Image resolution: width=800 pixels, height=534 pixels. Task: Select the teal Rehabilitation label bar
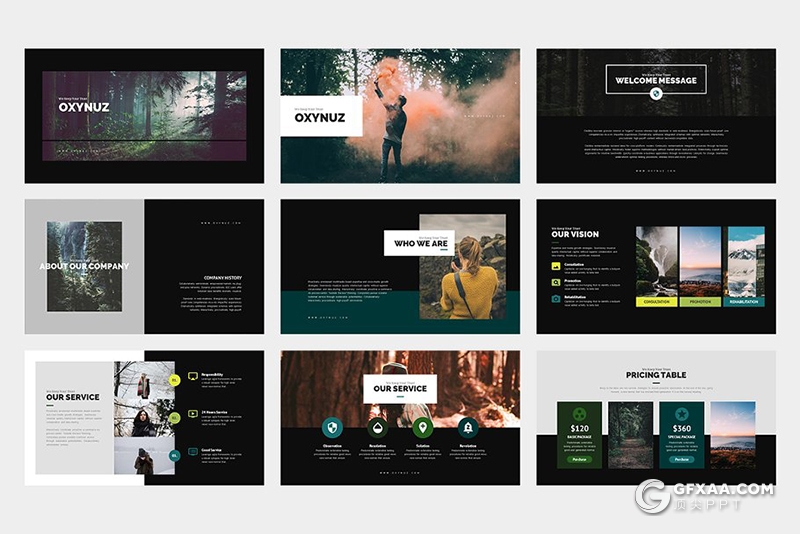pyautogui.click(x=743, y=301)
